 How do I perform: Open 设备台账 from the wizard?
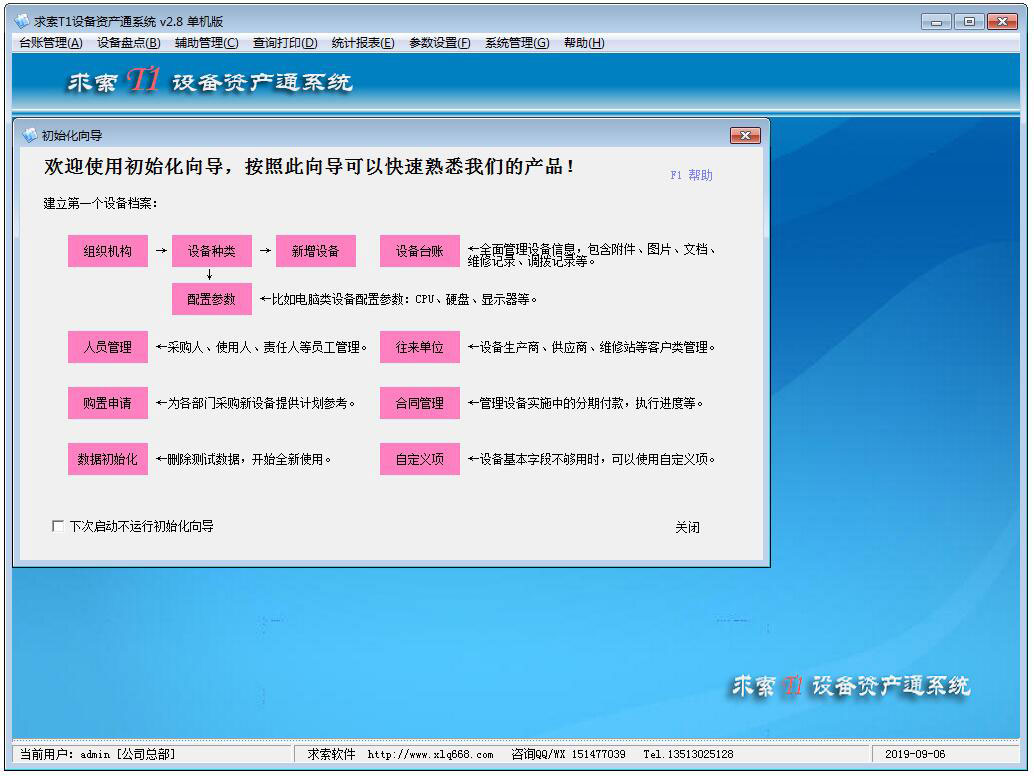(419, 251)
